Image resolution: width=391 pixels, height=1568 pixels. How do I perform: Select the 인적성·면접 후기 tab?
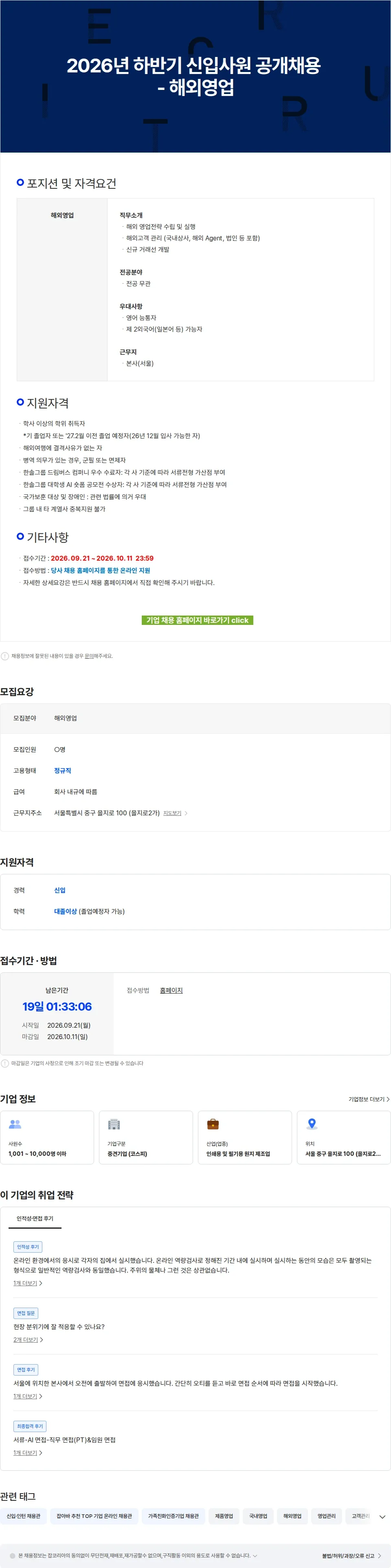point(35,1218)
